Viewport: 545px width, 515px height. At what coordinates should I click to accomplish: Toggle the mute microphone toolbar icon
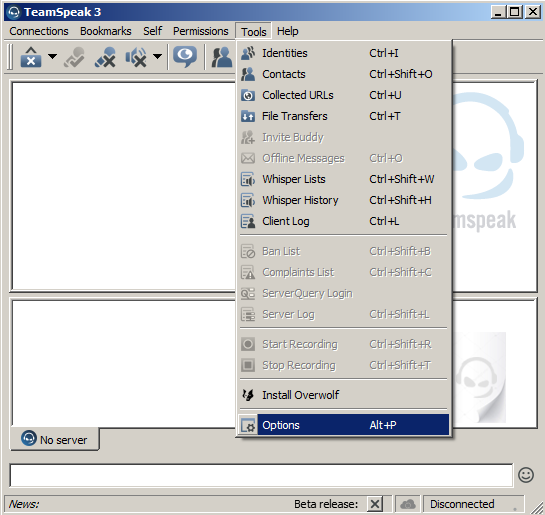coord(105,57)
